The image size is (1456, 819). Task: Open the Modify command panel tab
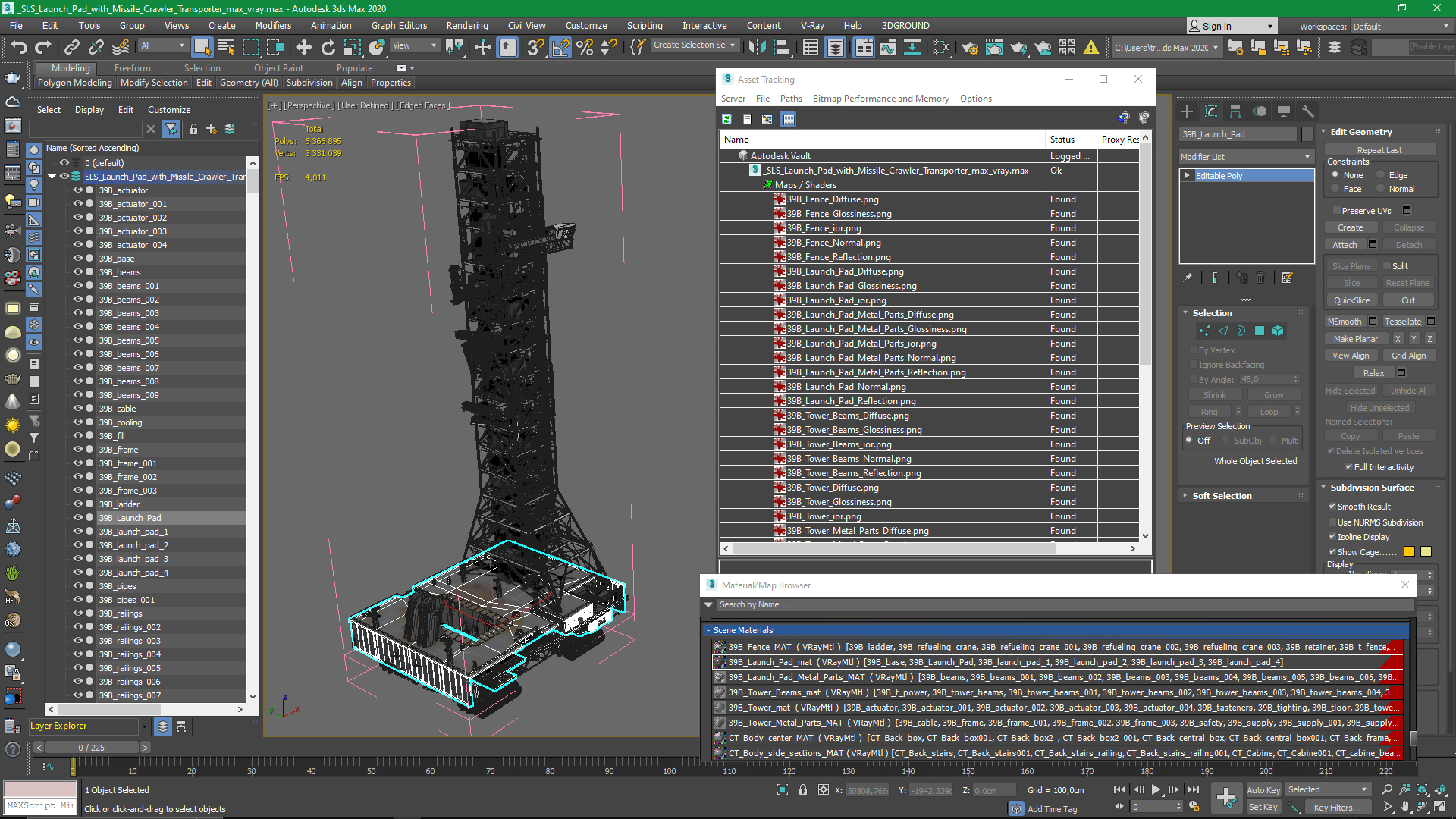pyautogui.click(x=1211, y=111)
